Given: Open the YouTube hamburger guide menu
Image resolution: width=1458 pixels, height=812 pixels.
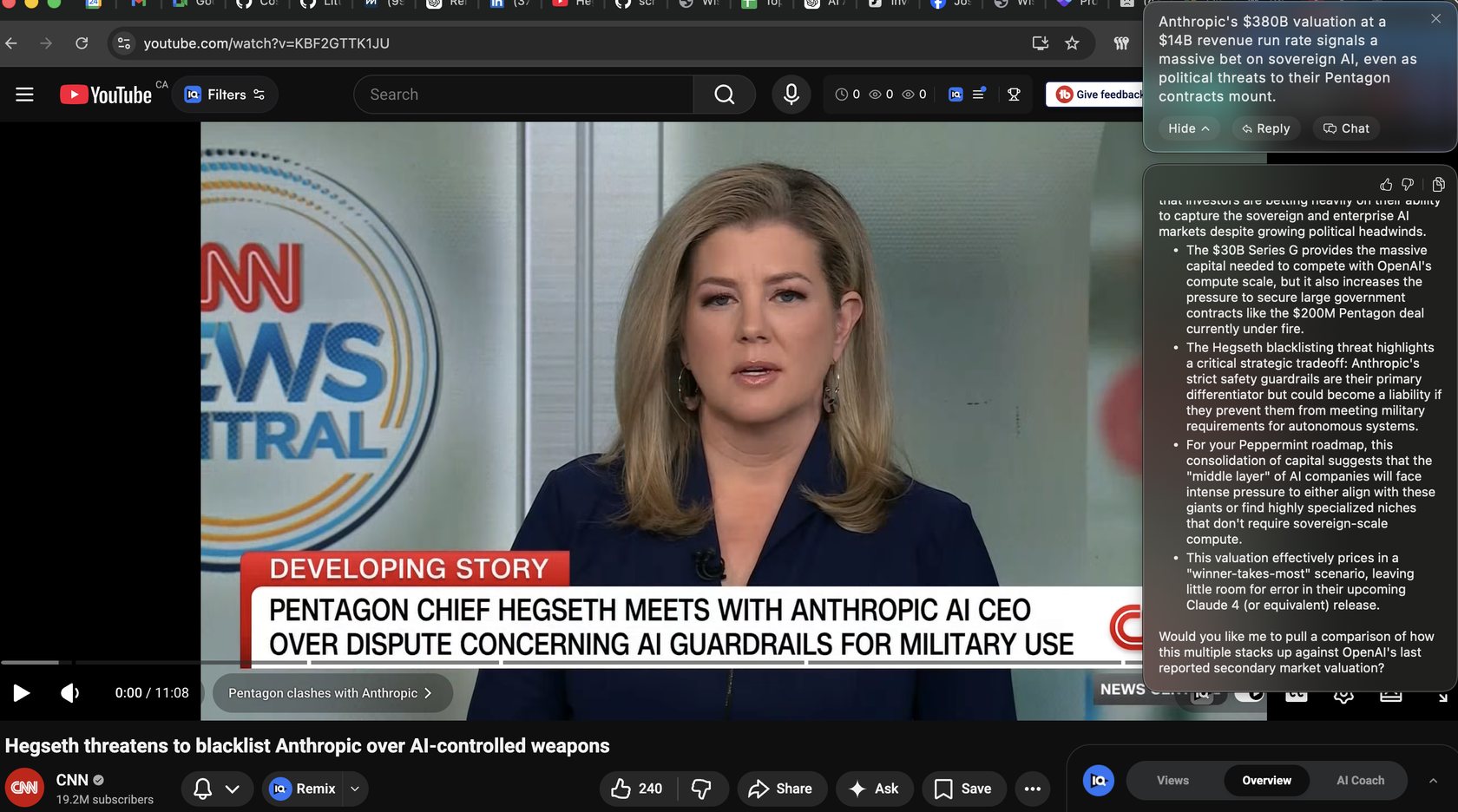Looking at the screenshot, I should 24,95.
